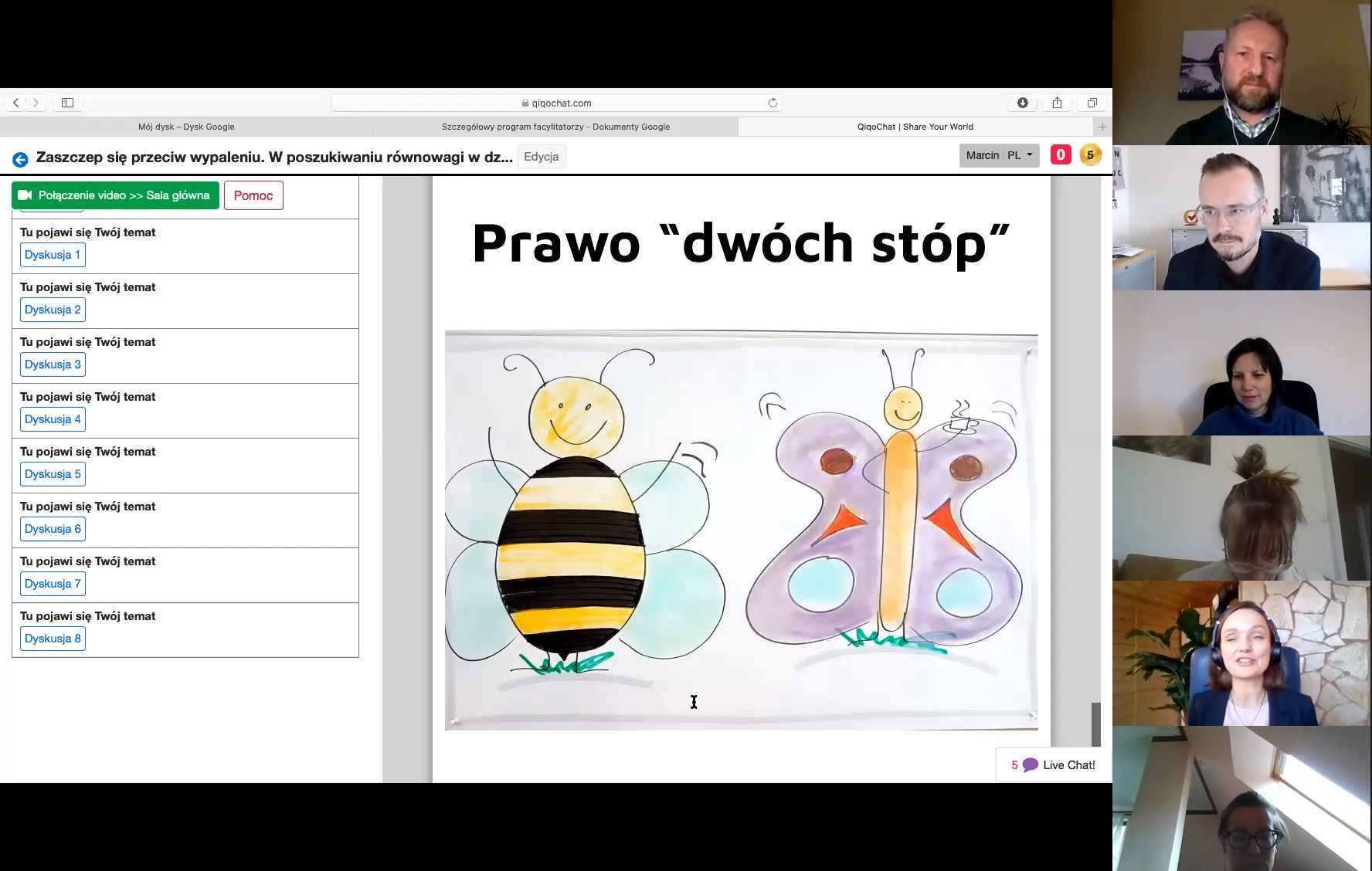Select video of woman wearing headset
Image resolution: width=1372 pixels, height=871 pixels.
[1242, 653]
